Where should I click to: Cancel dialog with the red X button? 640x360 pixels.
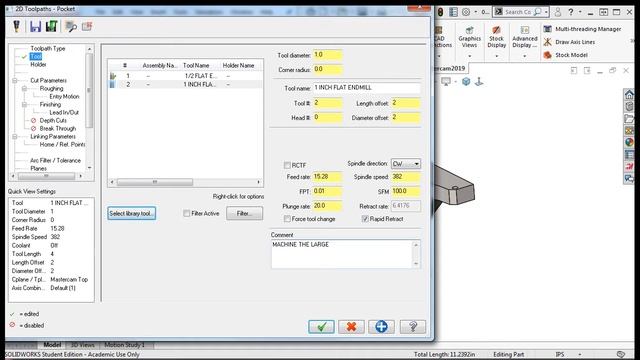[351, 327]
